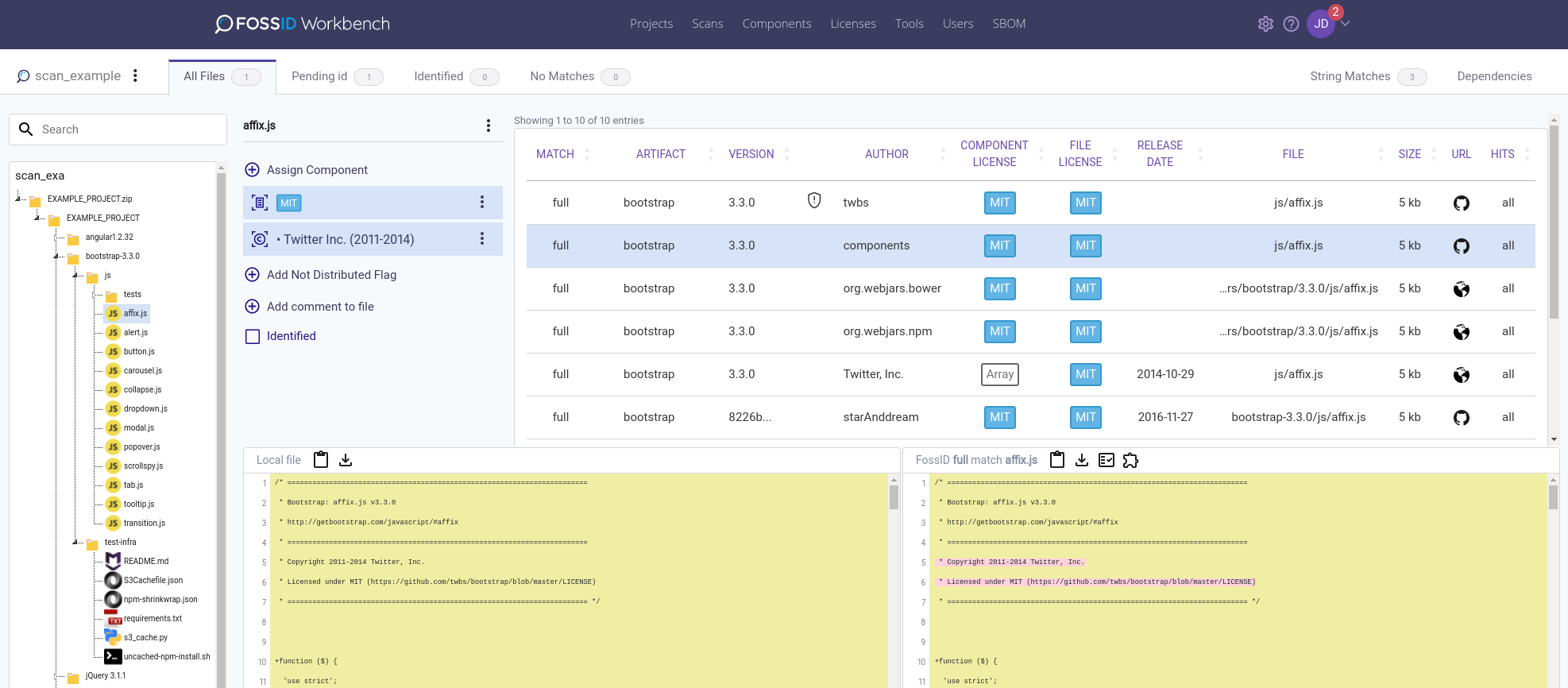
Task: Collapse the test-infra folder
Action: pyautogui.click(x=76, y=542)
